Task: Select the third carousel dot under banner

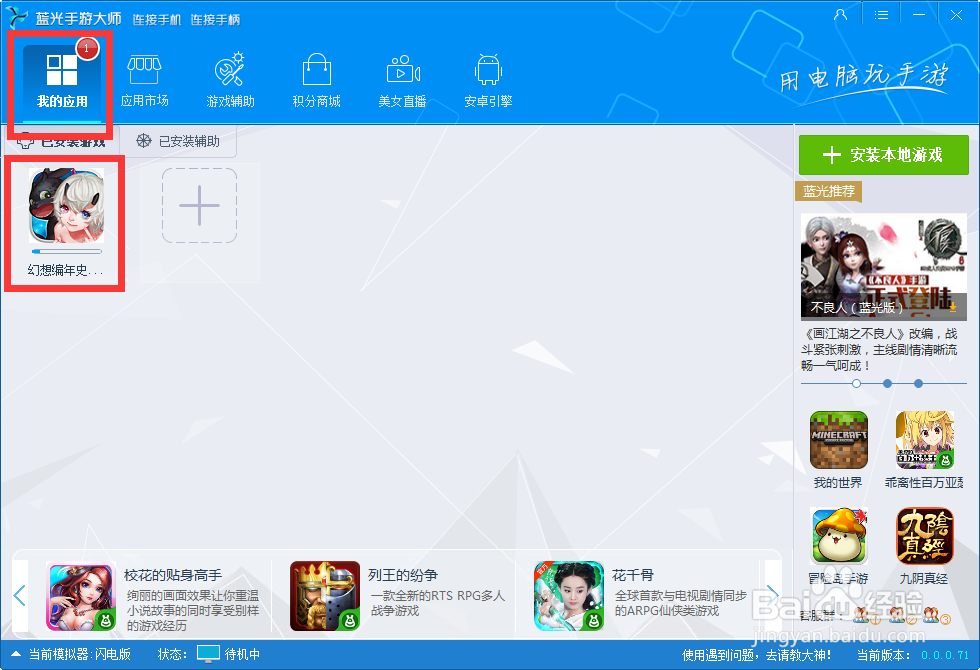Action: pos(918,383)
